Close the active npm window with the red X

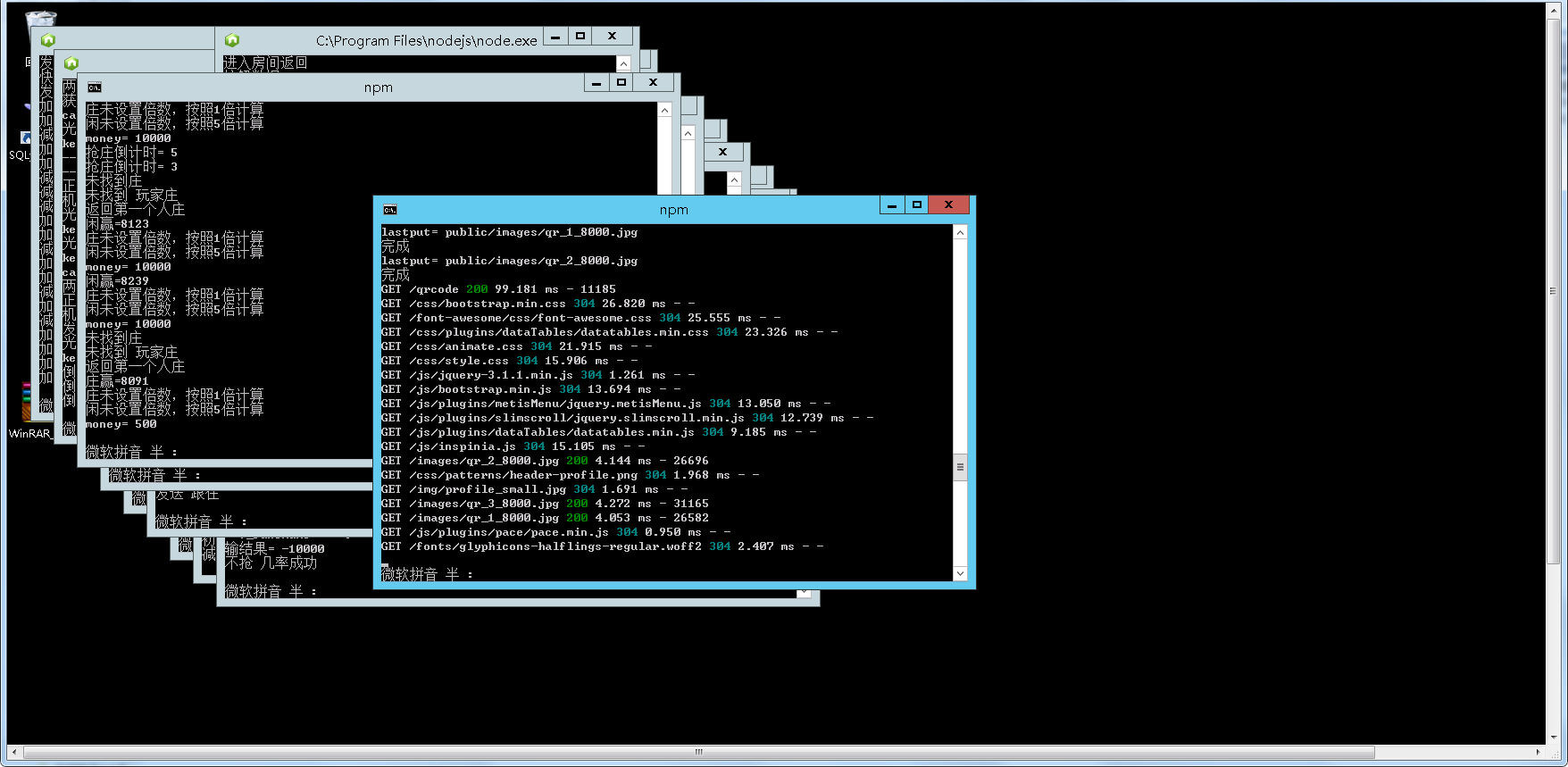(948, 205)
